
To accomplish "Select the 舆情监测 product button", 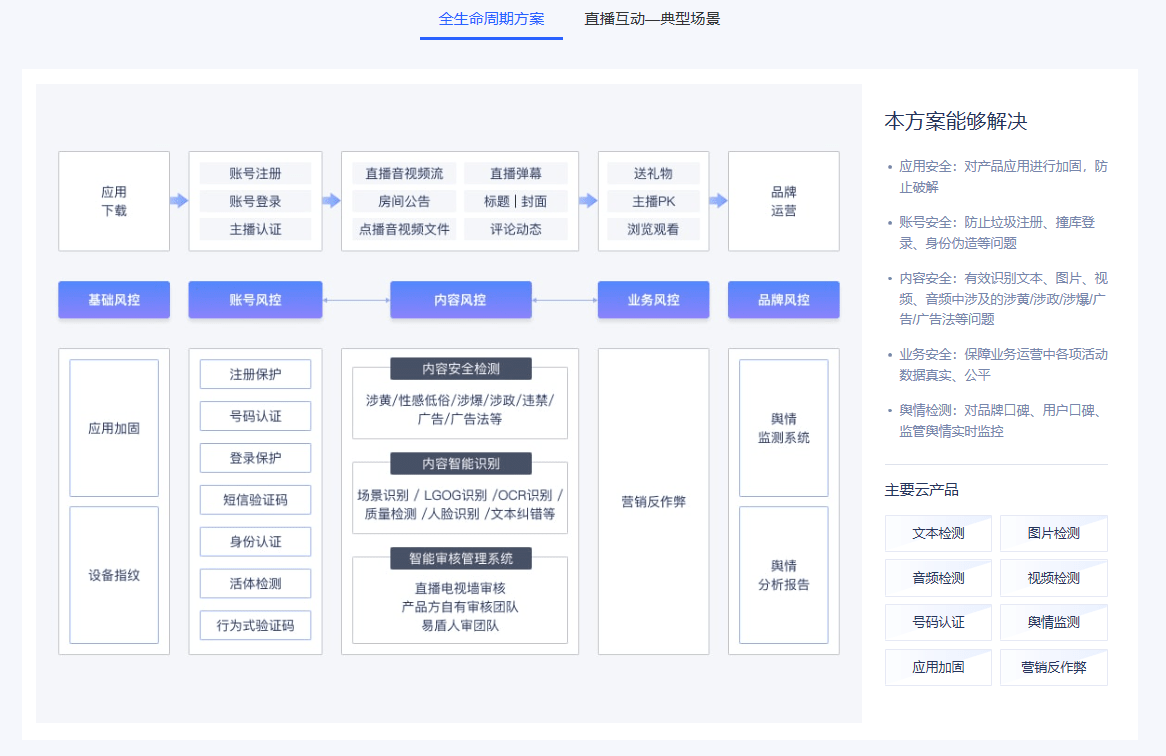I will [x=1053, y=622].
